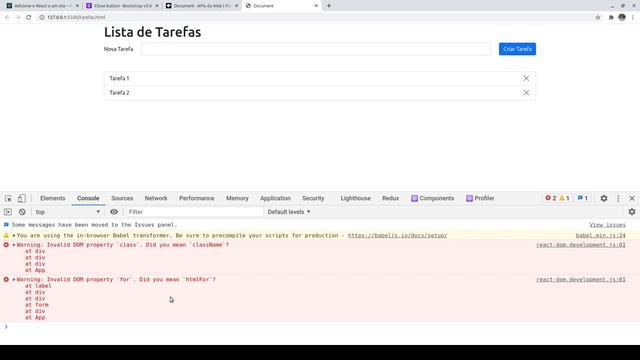This screenshot has height=360, width=640.
Task: Click the blue issues count badge
Action: pos(582,198)
